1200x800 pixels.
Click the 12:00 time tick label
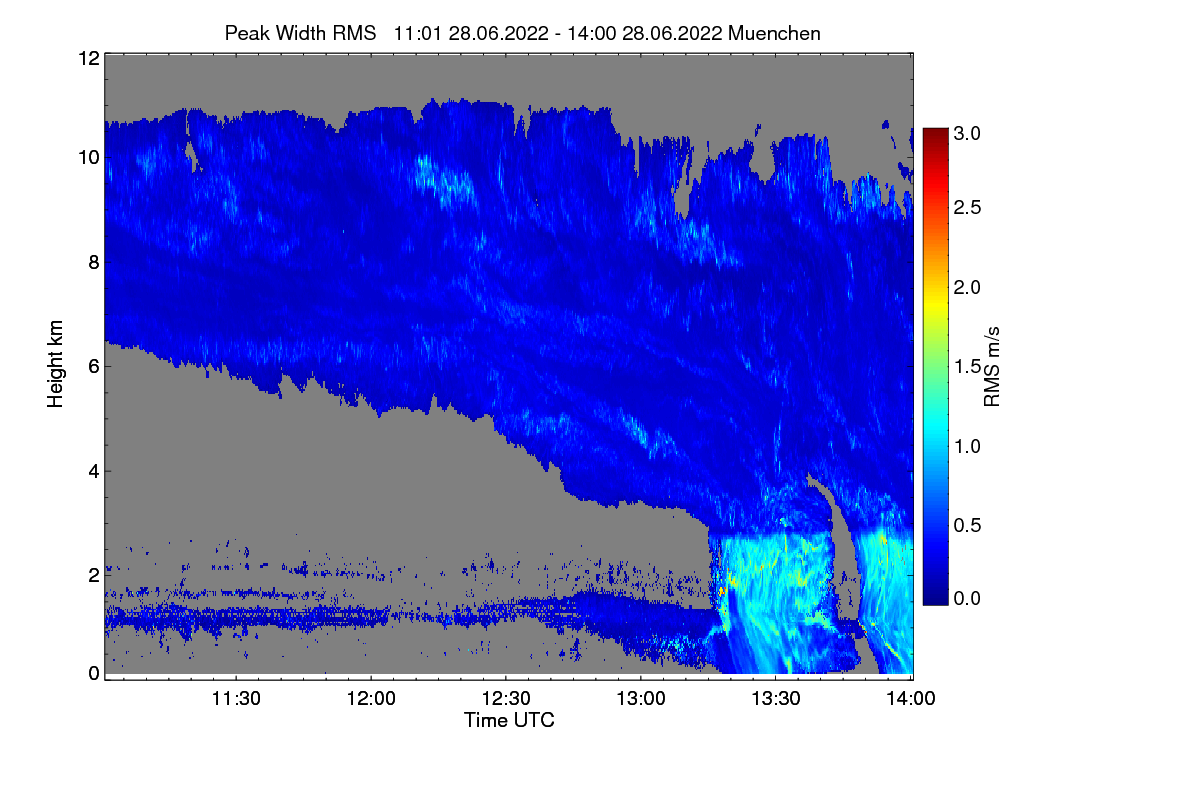click(371, 699)
